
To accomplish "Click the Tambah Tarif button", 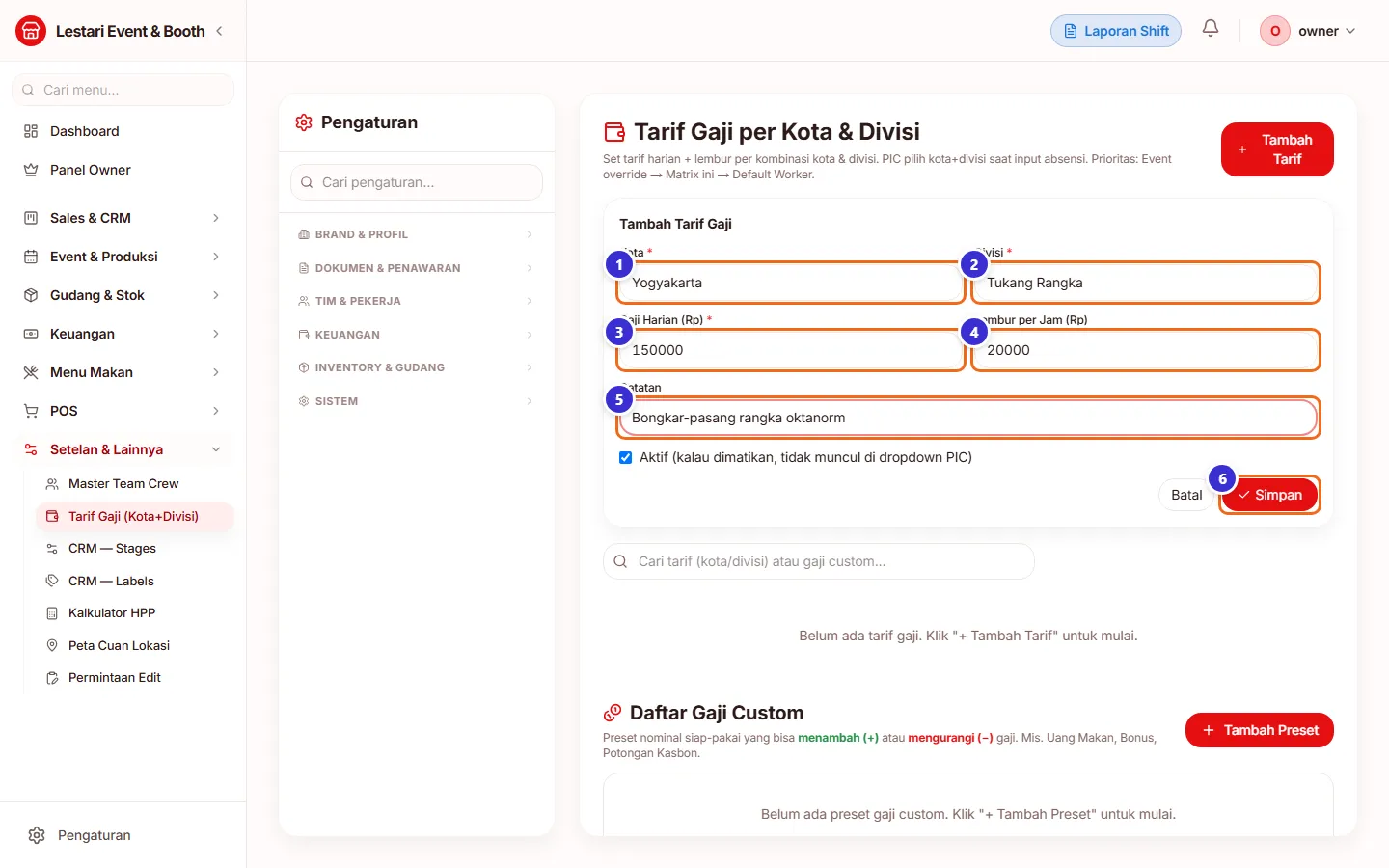I will coord(1277,149).
